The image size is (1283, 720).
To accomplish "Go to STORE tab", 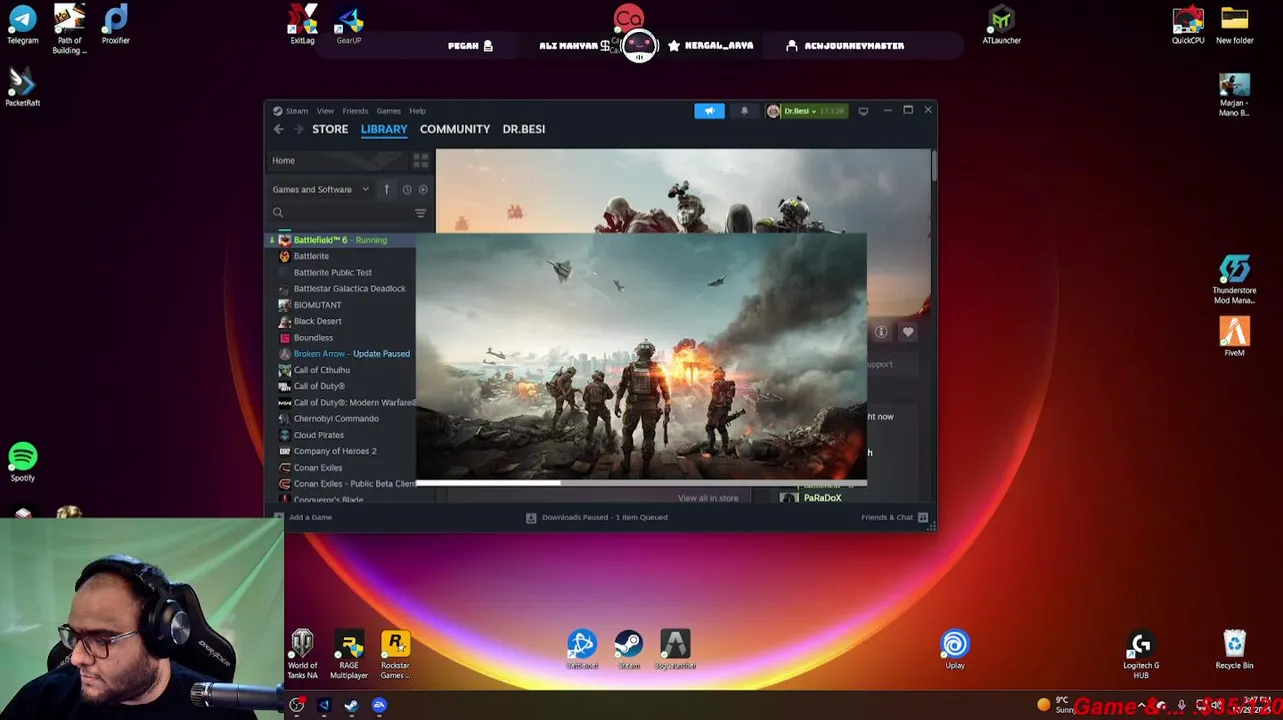I will pos(330,129).
